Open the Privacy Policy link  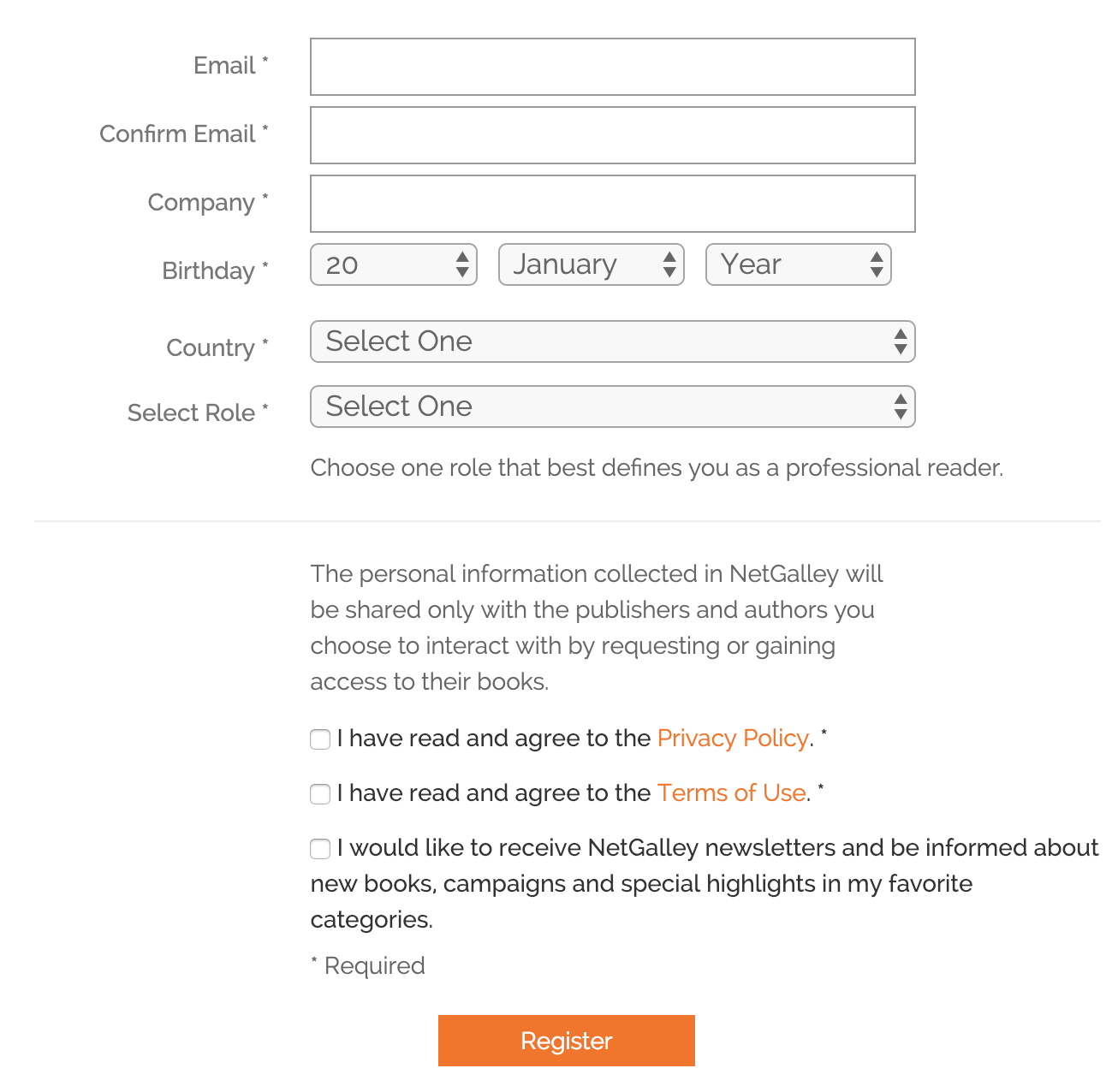click(733, 738)
